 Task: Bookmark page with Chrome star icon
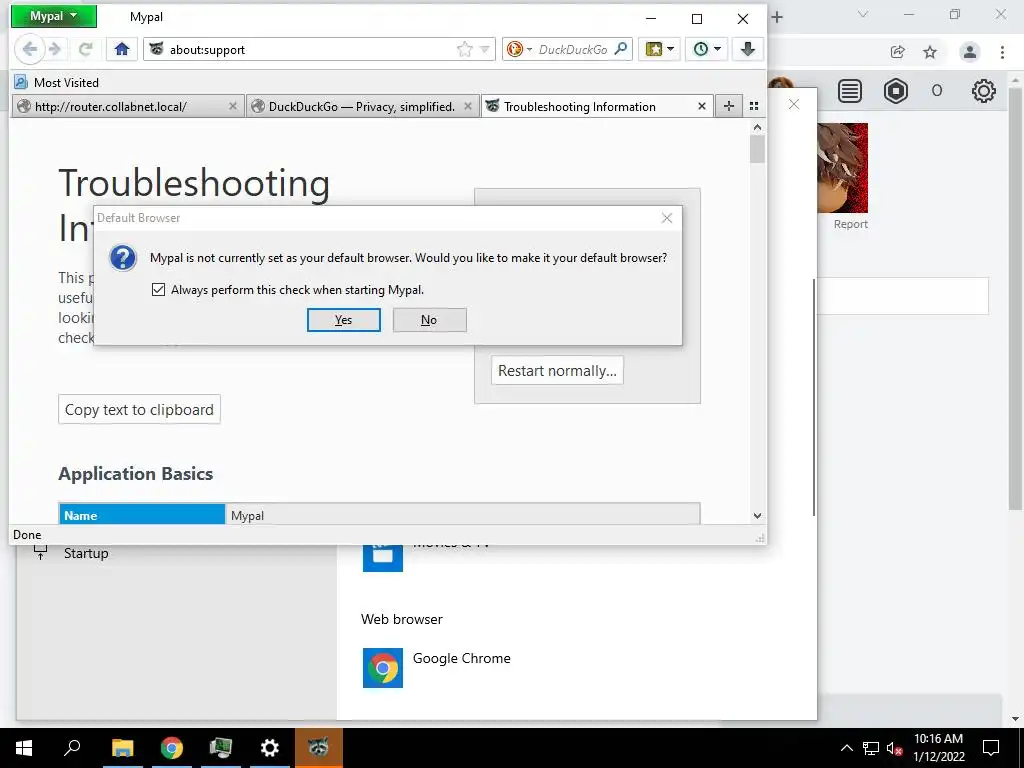click(930, 52)
